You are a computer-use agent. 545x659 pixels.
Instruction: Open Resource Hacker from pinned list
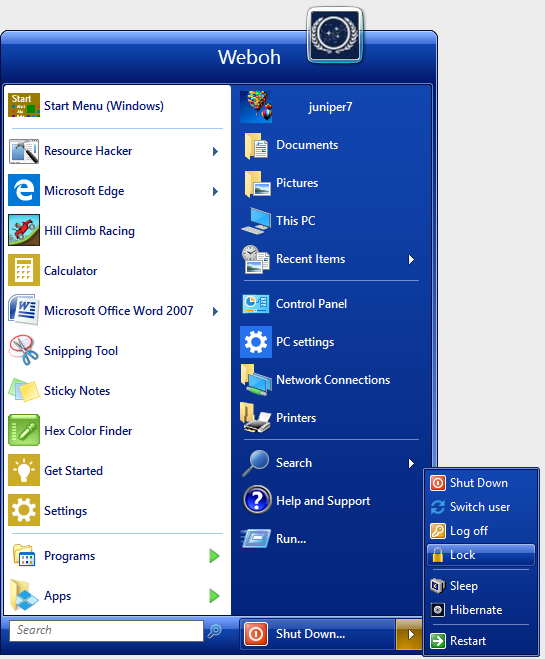click(x=113, y=151)
